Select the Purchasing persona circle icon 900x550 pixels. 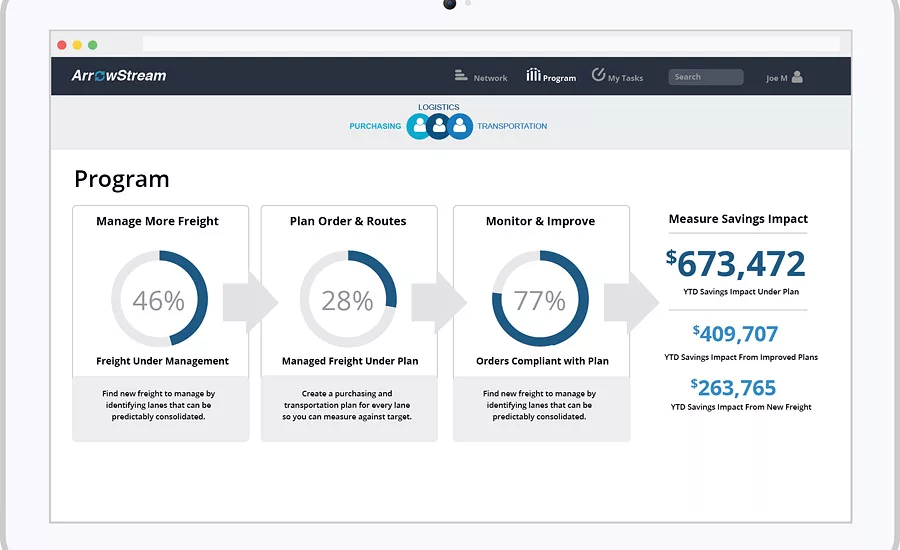pyautogui.click(x=420, y=126)
